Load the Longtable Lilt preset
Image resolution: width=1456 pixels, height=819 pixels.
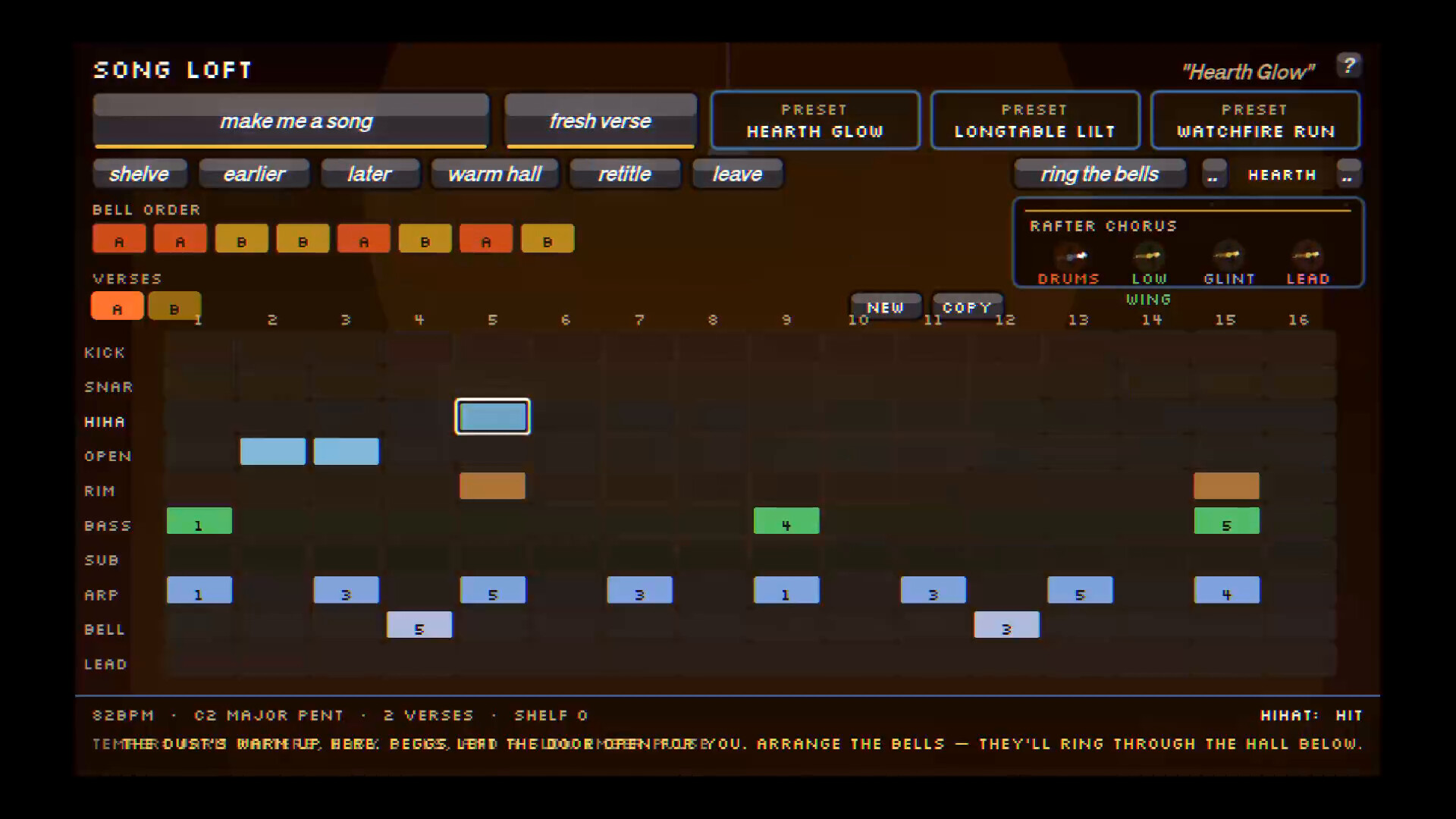(x=1035, y=121)
